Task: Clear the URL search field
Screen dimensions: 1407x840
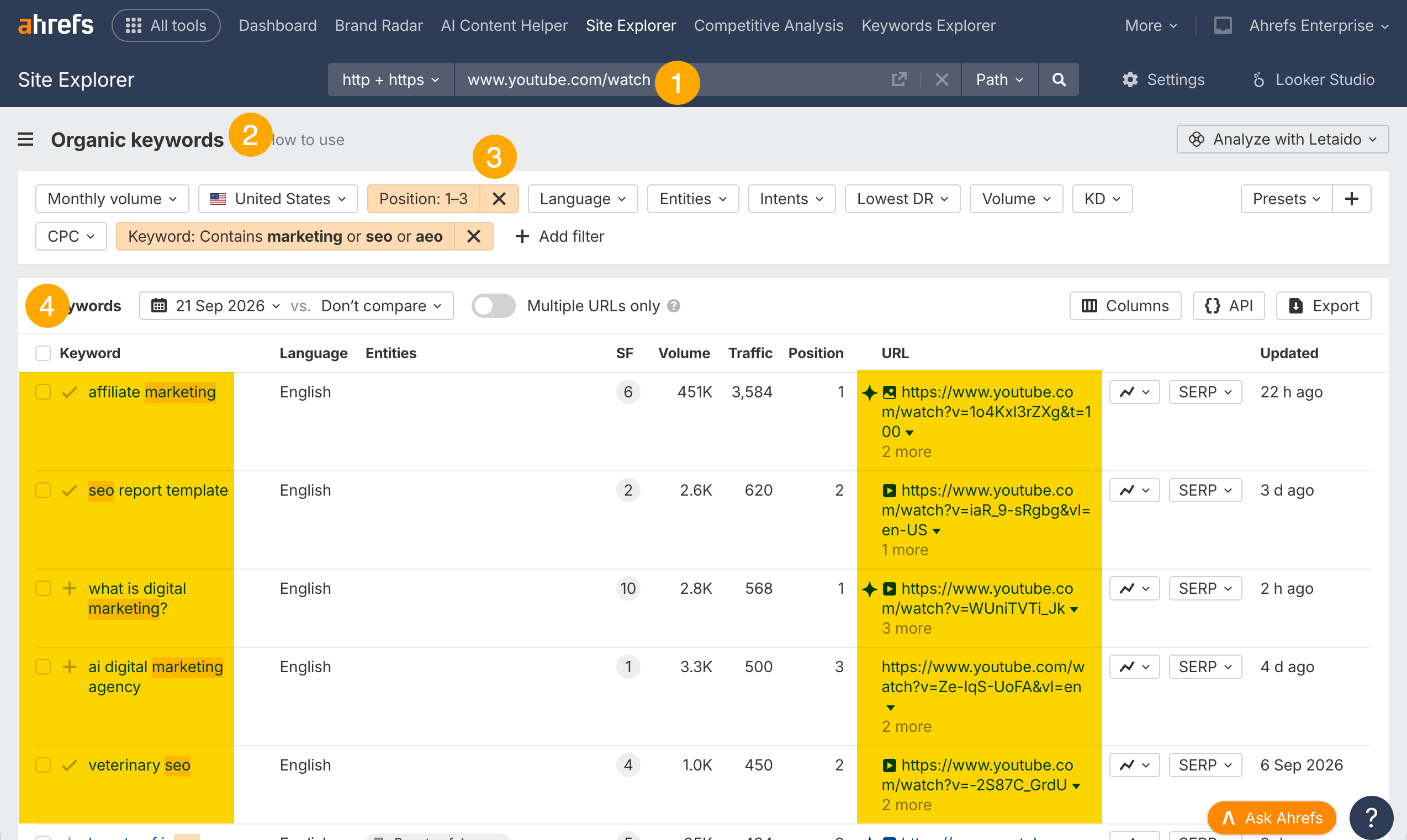Action: [x=941, y=79]
